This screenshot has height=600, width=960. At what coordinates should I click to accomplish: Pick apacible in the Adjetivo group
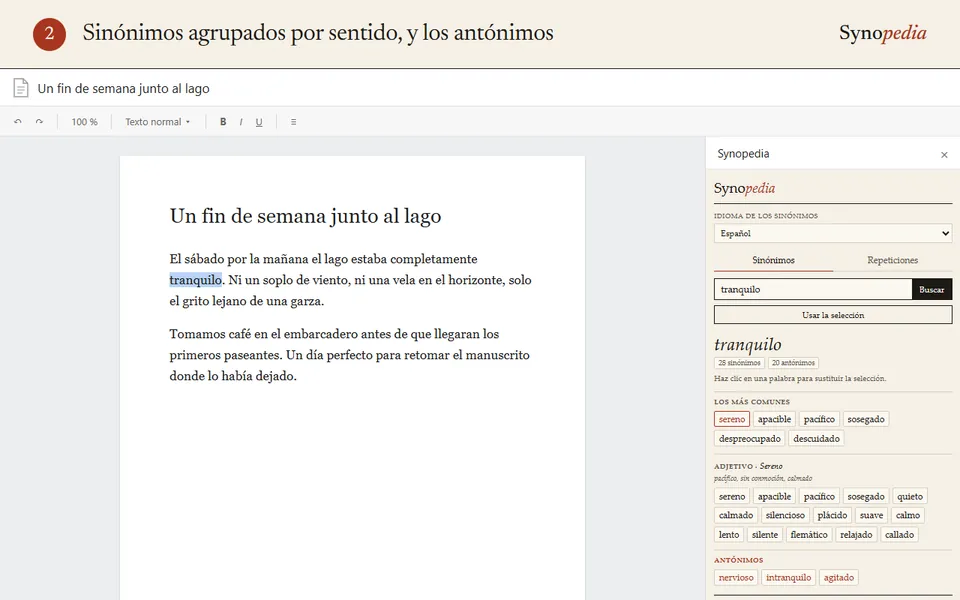(x=774, y=497)
